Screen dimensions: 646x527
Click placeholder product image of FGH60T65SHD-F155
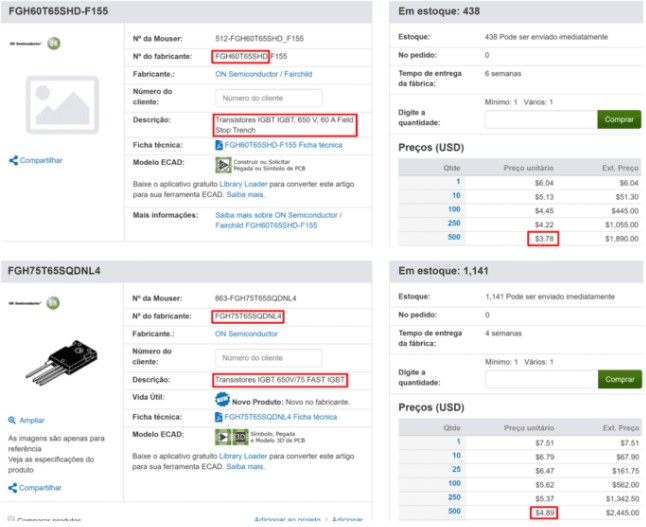click(62, 105)
